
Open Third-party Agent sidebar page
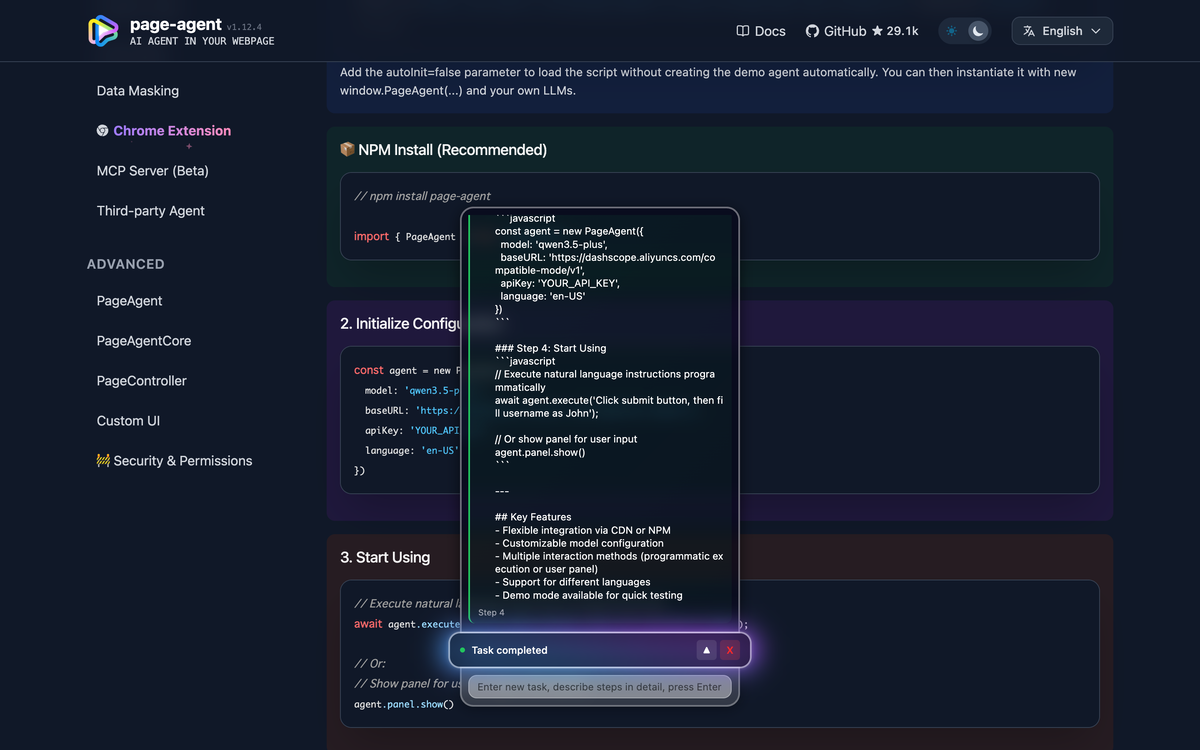(x=151, y=211)
